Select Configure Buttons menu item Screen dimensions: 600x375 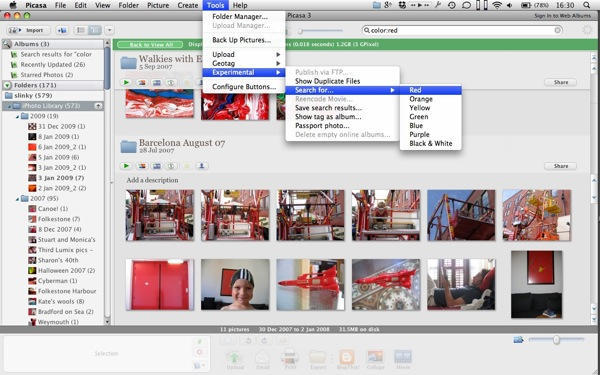[244, 87]
